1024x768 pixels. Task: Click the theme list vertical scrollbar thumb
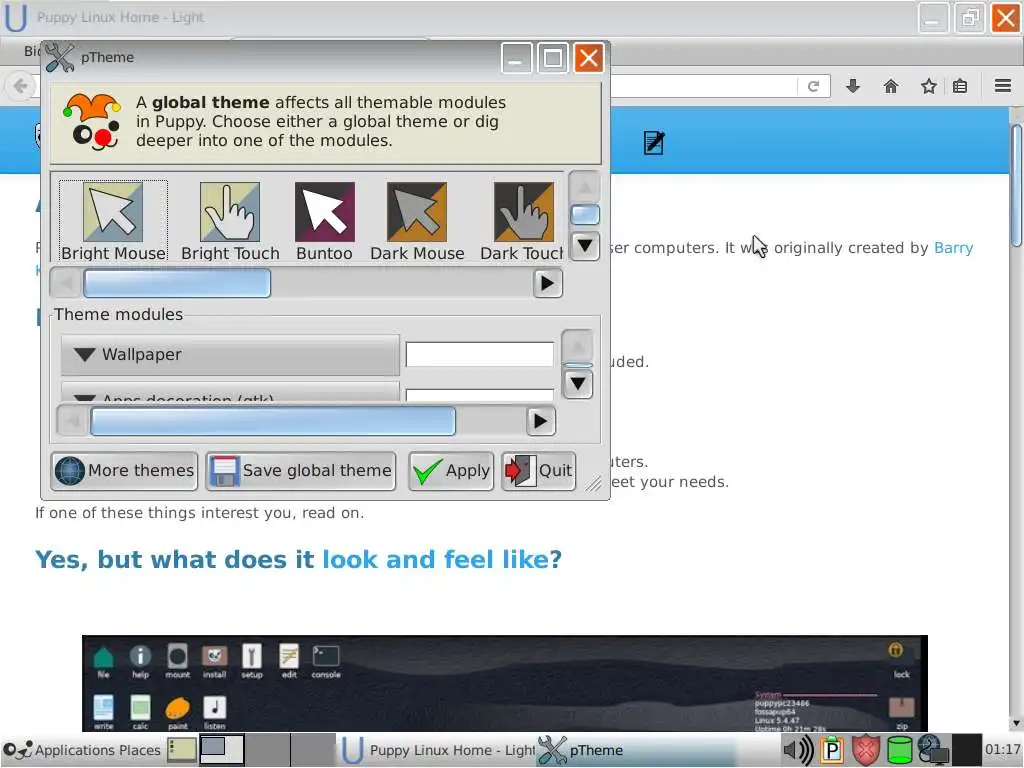pos(584,215)
